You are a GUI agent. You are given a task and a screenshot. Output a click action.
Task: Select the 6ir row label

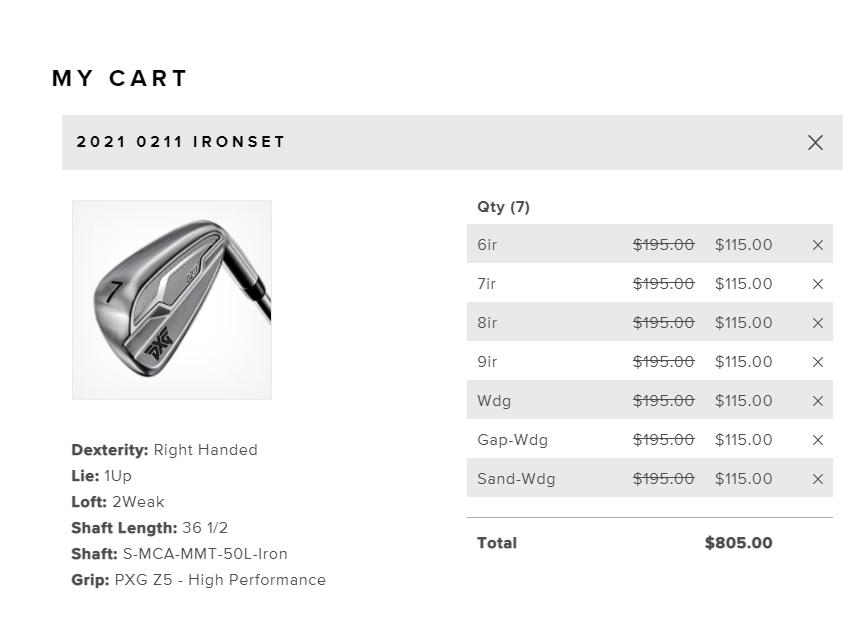pyautogui.click(x=487, y=245)
